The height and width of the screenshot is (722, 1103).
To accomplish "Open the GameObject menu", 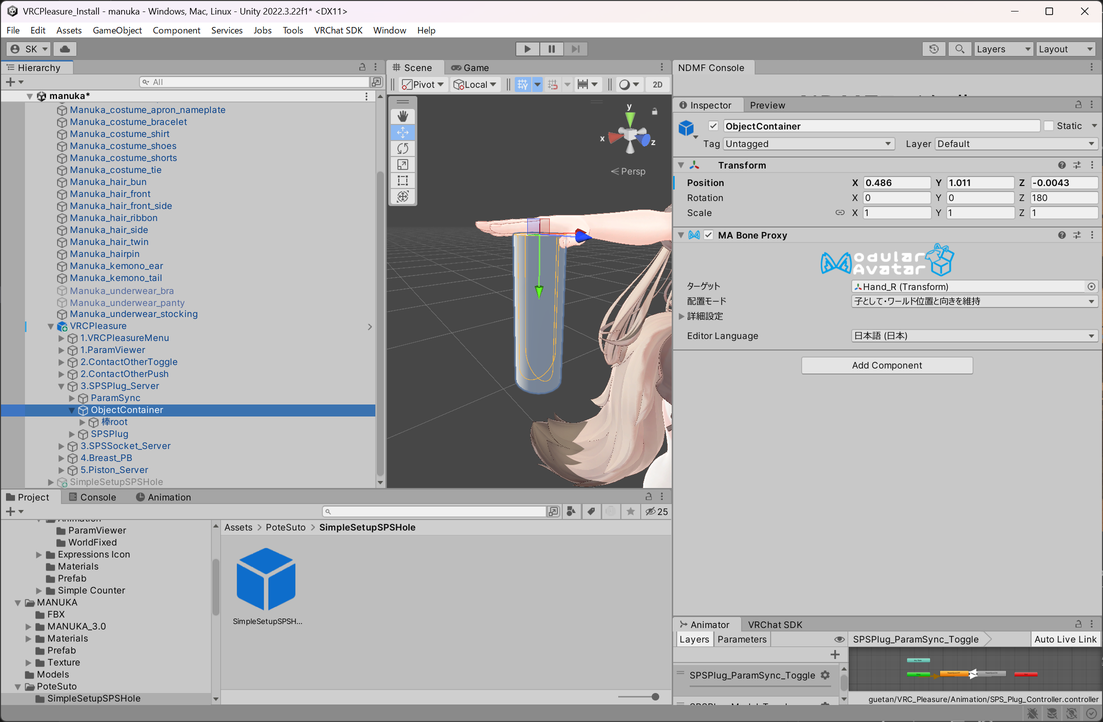I will coord(117,30).
